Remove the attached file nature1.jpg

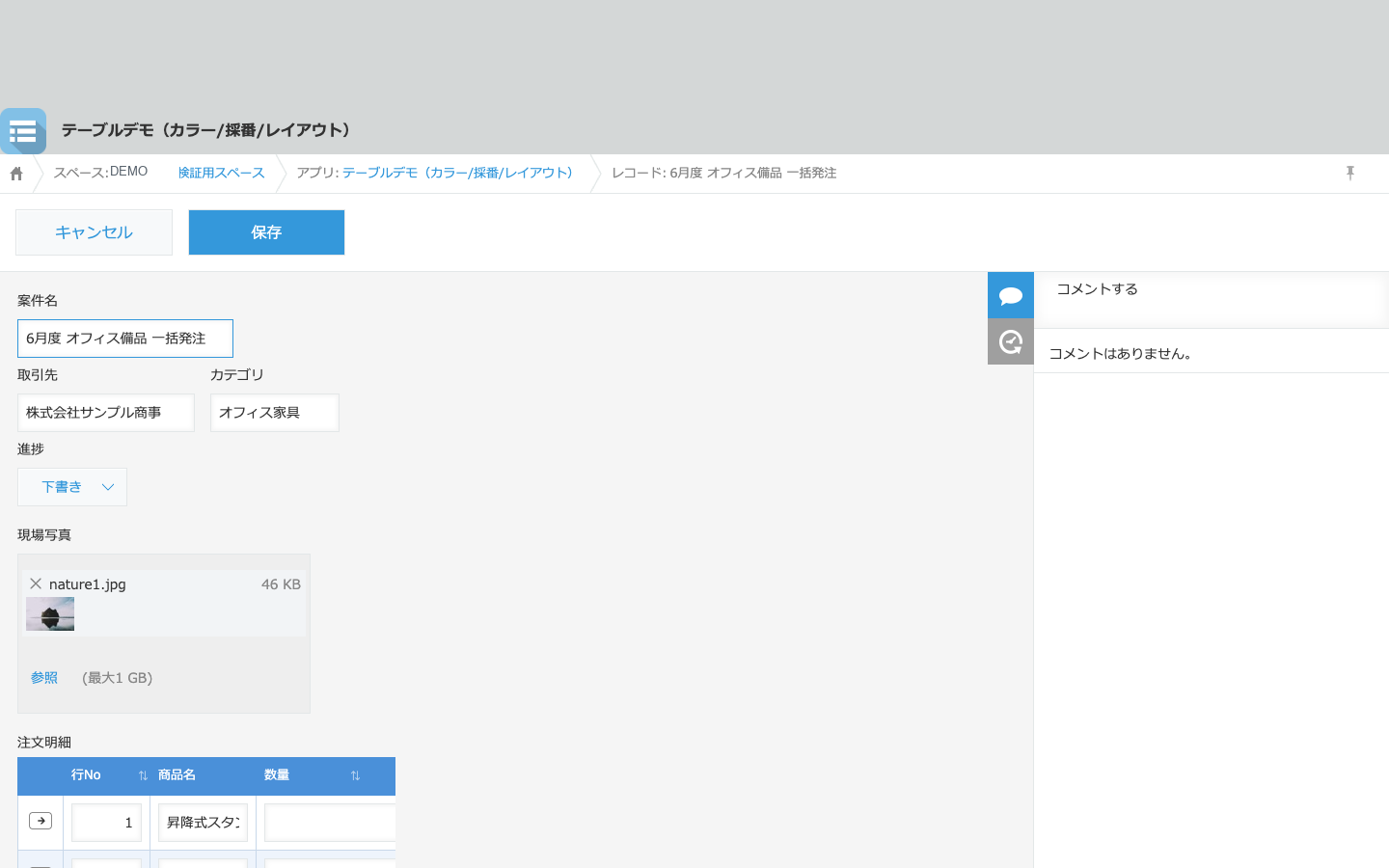36,583
